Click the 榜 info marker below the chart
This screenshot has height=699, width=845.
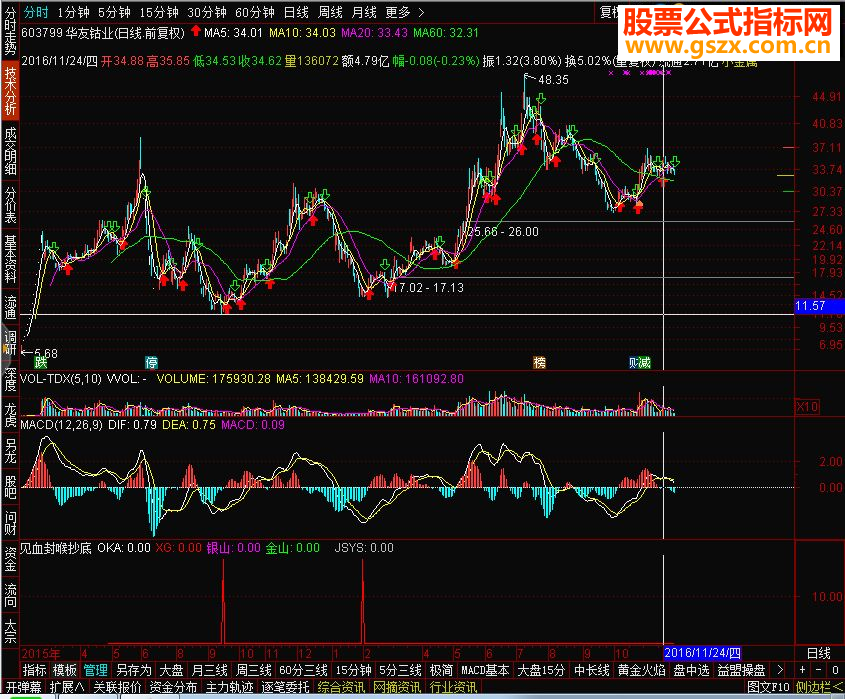pos(539,362)
